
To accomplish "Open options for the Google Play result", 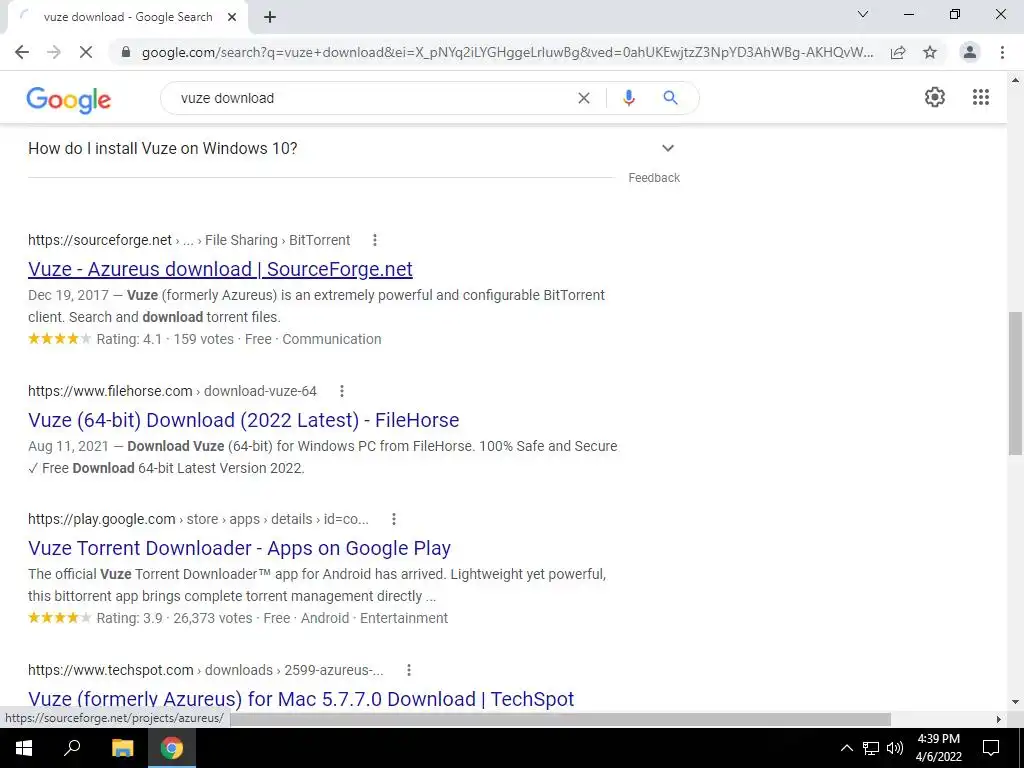I will [x=394, y=519].
